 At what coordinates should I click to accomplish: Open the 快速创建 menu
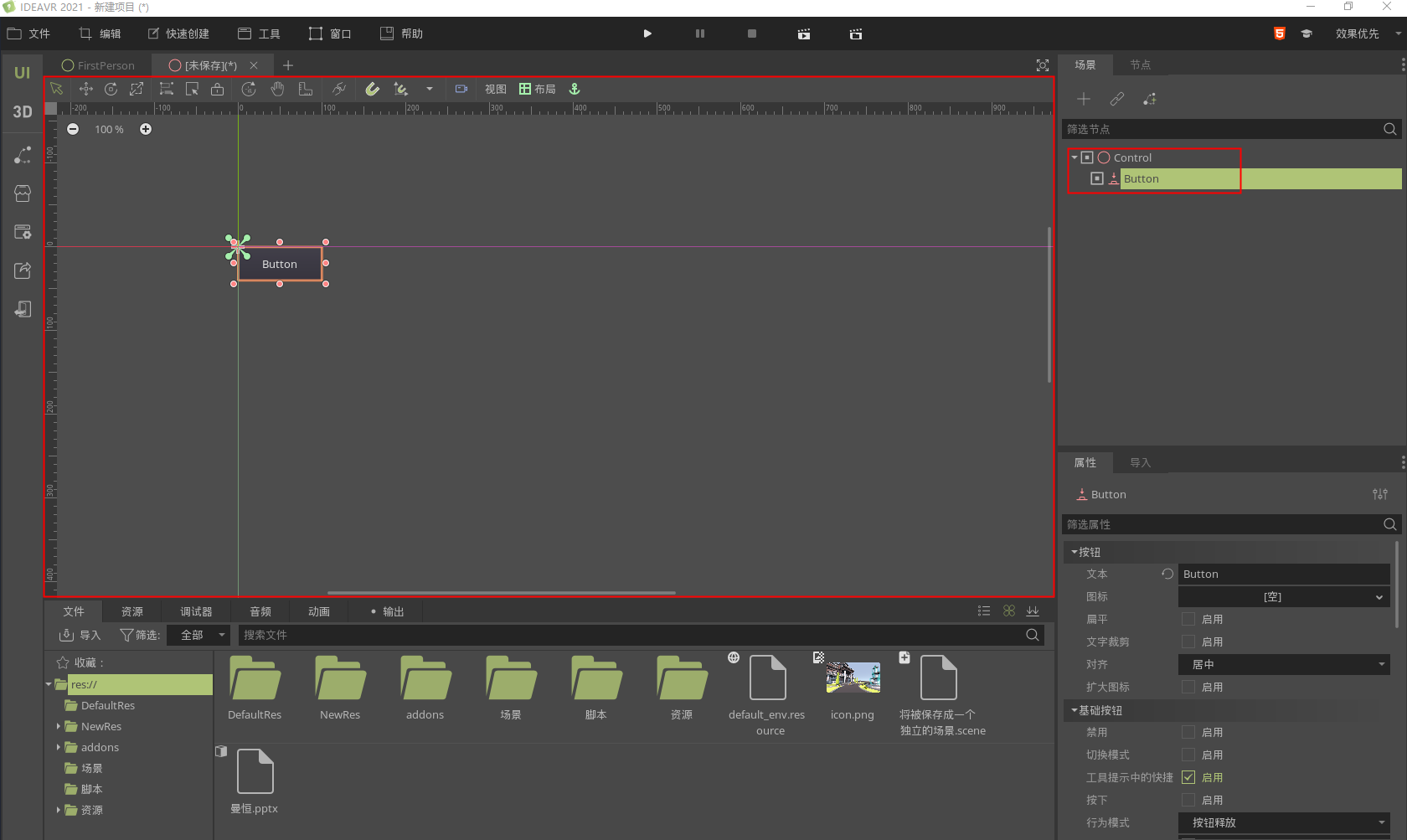coord(179,33)
